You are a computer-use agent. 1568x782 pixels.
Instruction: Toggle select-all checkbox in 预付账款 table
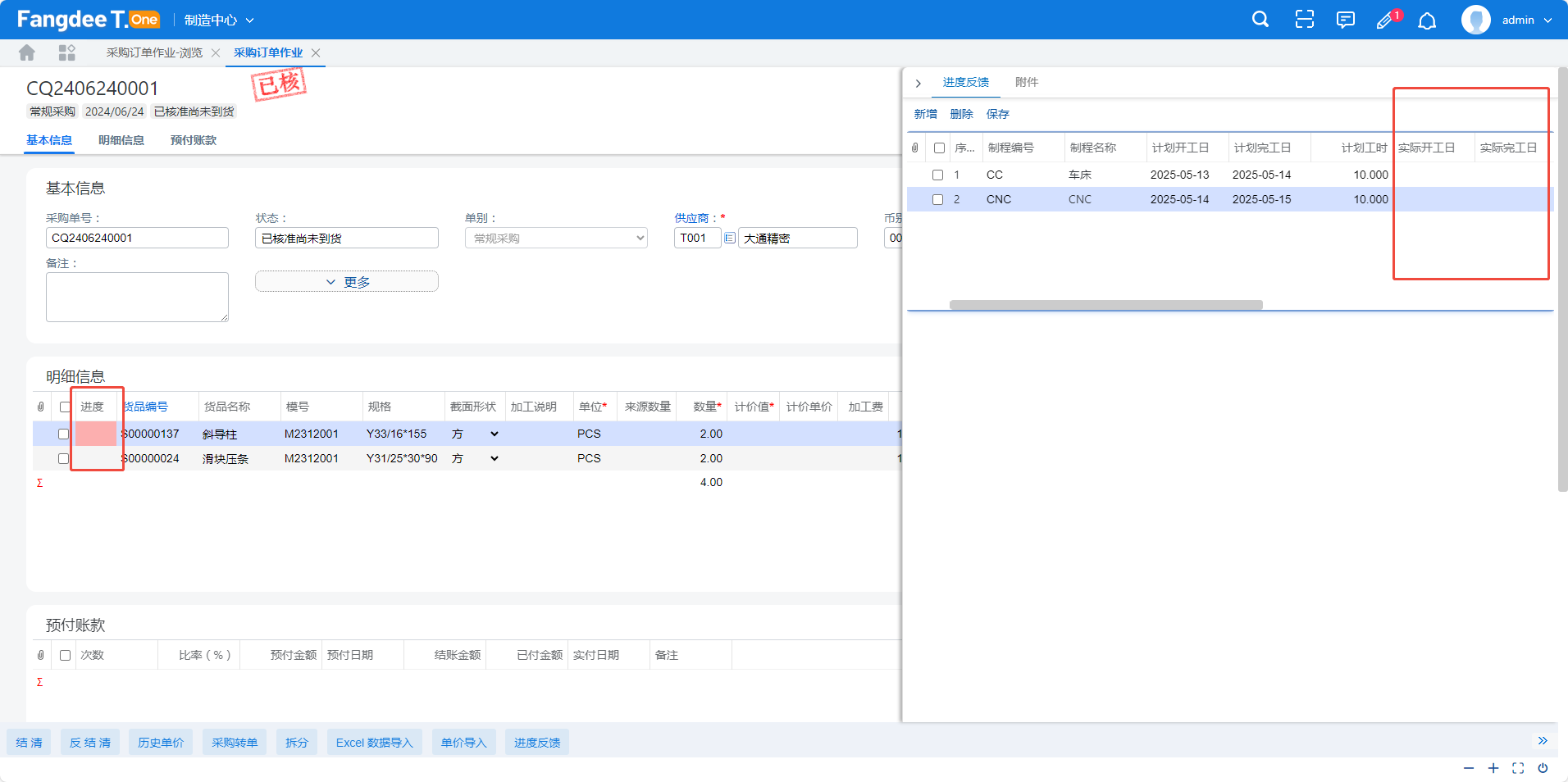(x=65, y=655)
